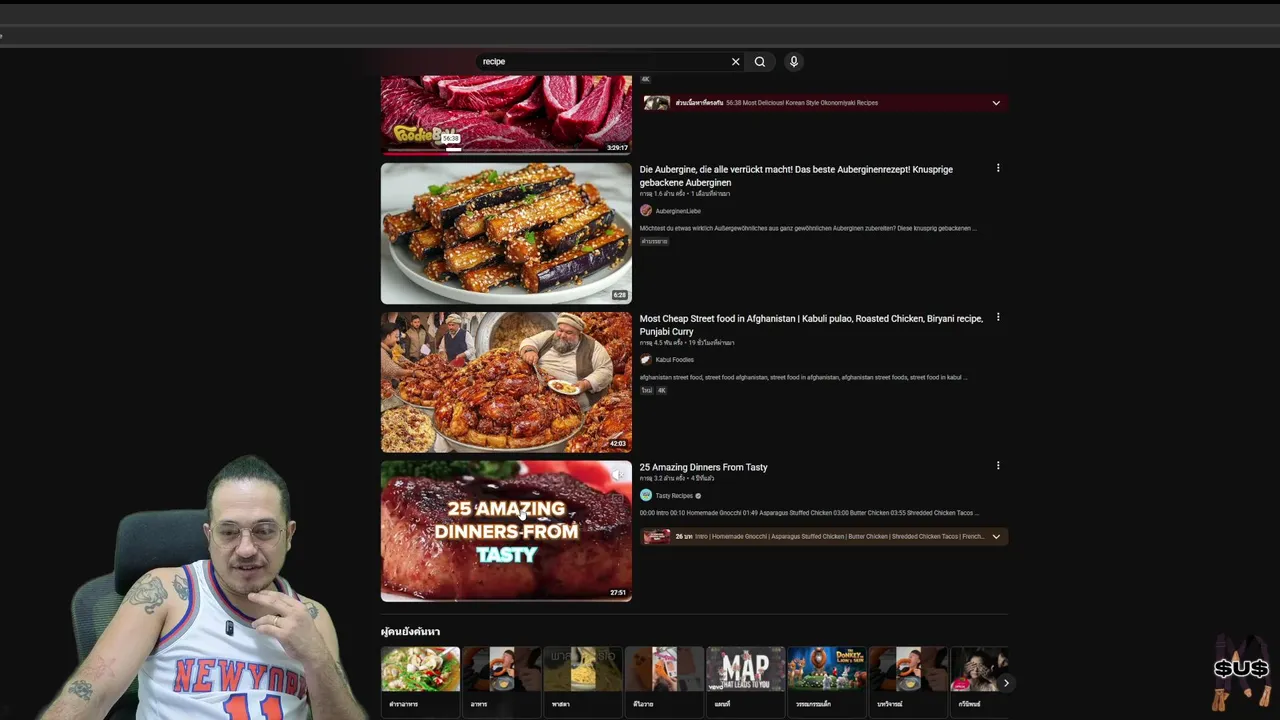Image resolution: width=1280 pixels, height=720 pixels.
Task: Click the magnifier search icon
Action: pos(760,62)
